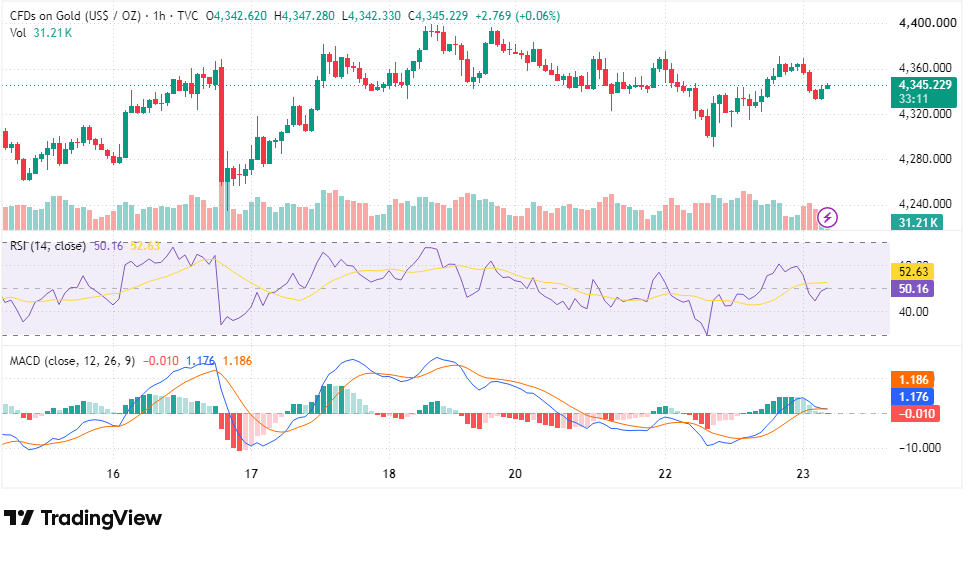Select the CFDs on Gold symbol title

[75, 16]
